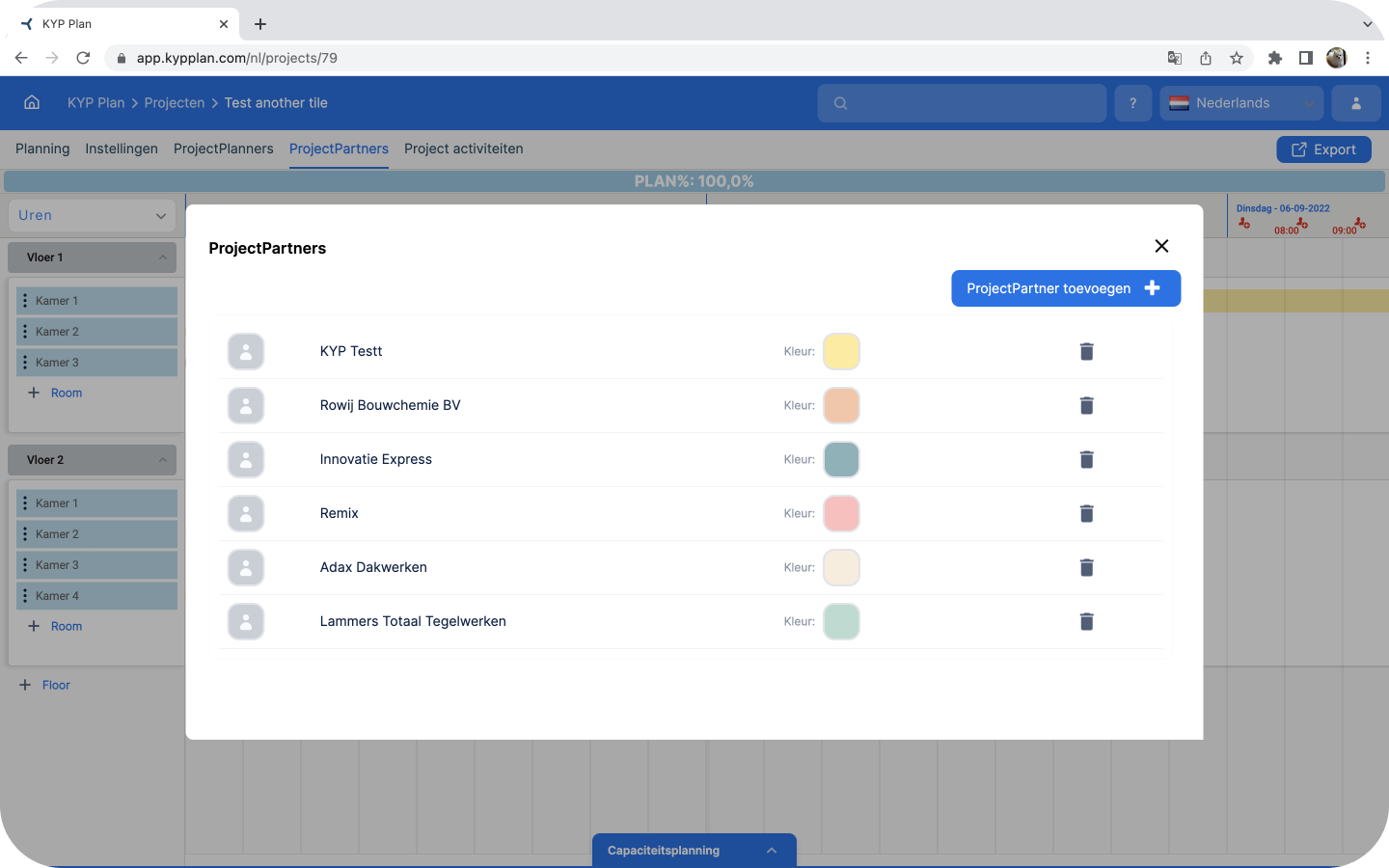Open the Uren dropdown

[x=91, y=215]
